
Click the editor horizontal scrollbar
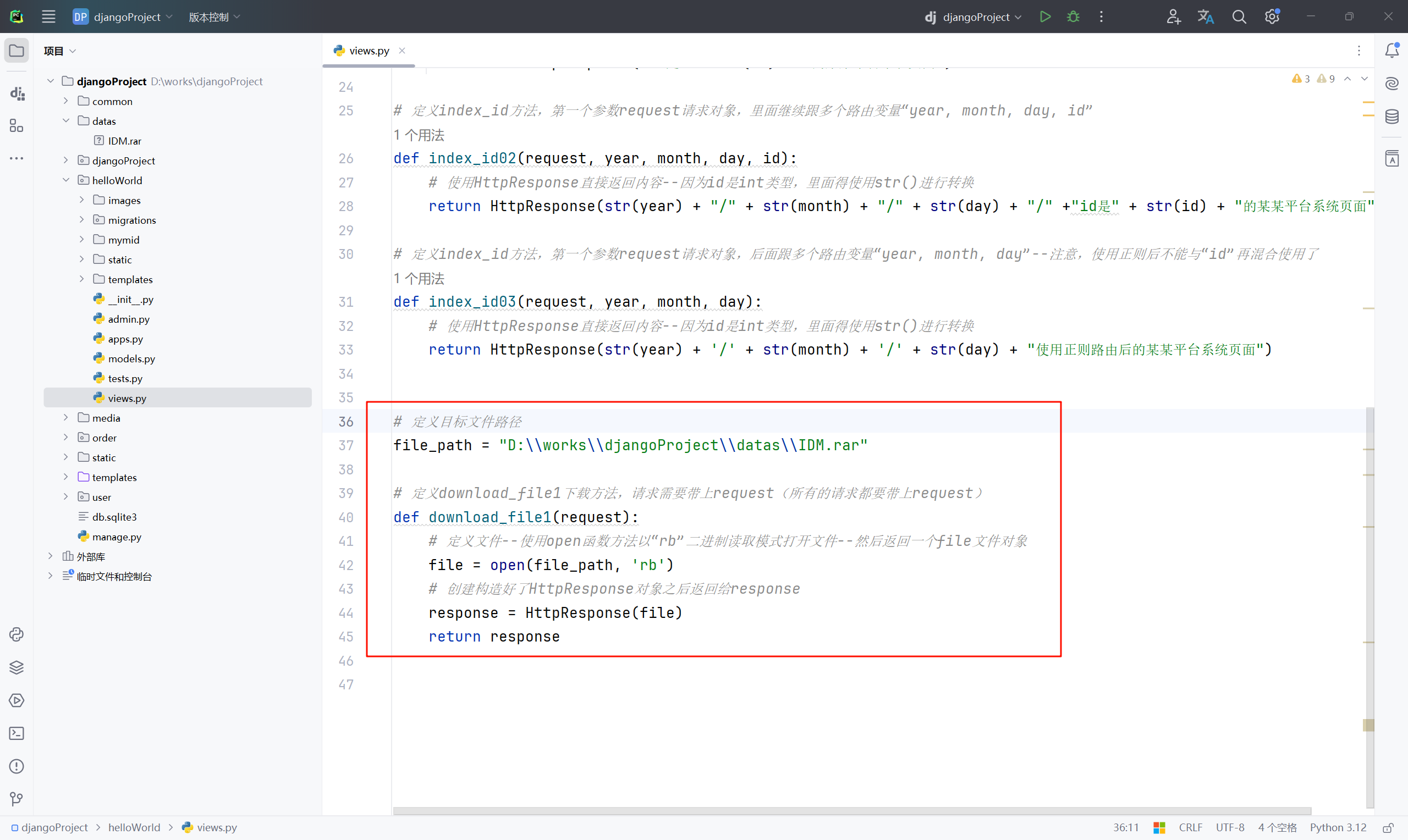tap(852, 811)
